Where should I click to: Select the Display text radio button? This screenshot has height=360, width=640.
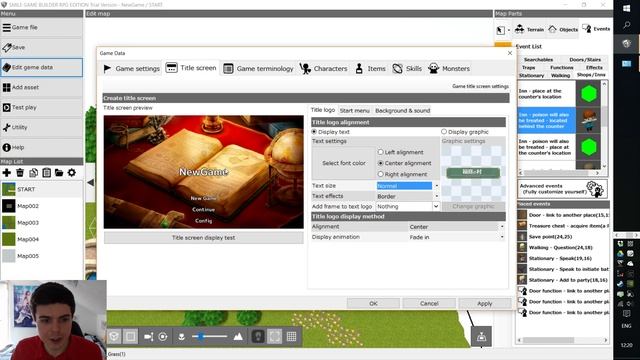tap(314, 132)
